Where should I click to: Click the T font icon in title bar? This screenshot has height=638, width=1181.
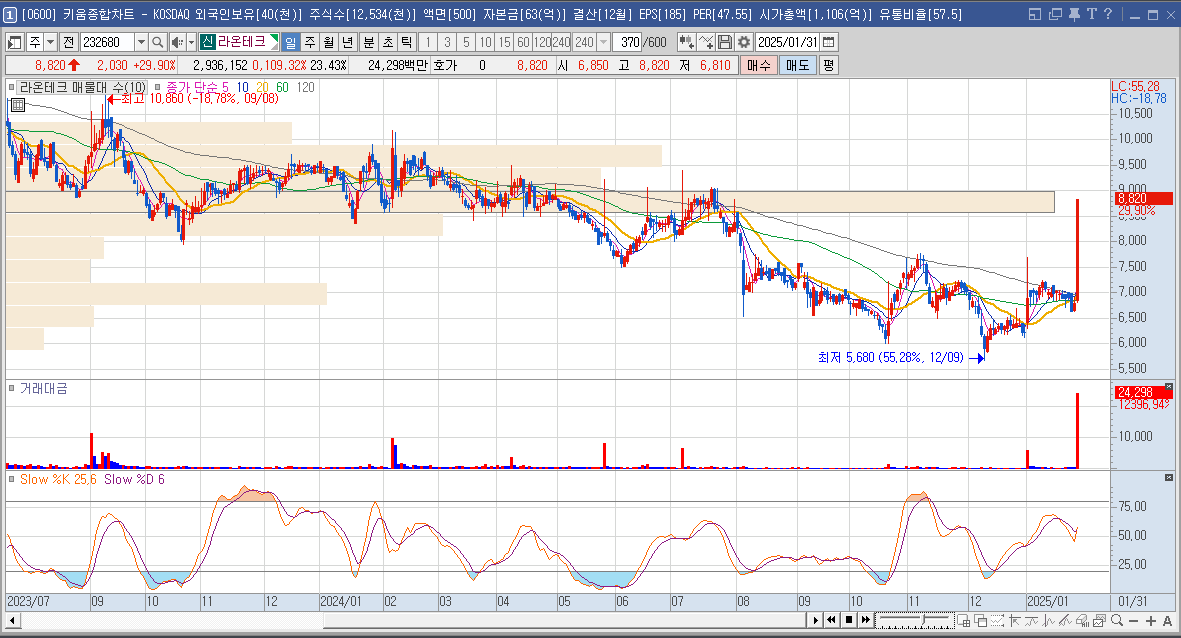(1091, 14)
